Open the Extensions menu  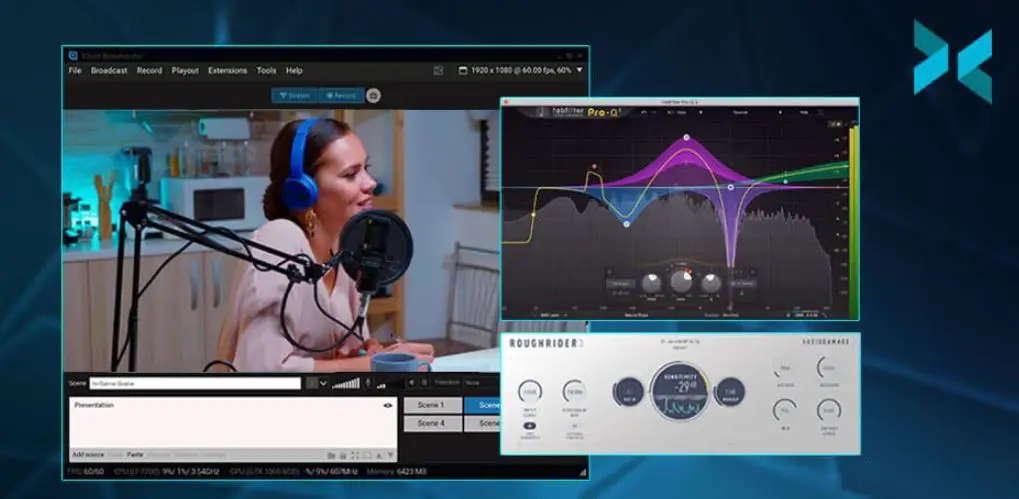[227, 70]
